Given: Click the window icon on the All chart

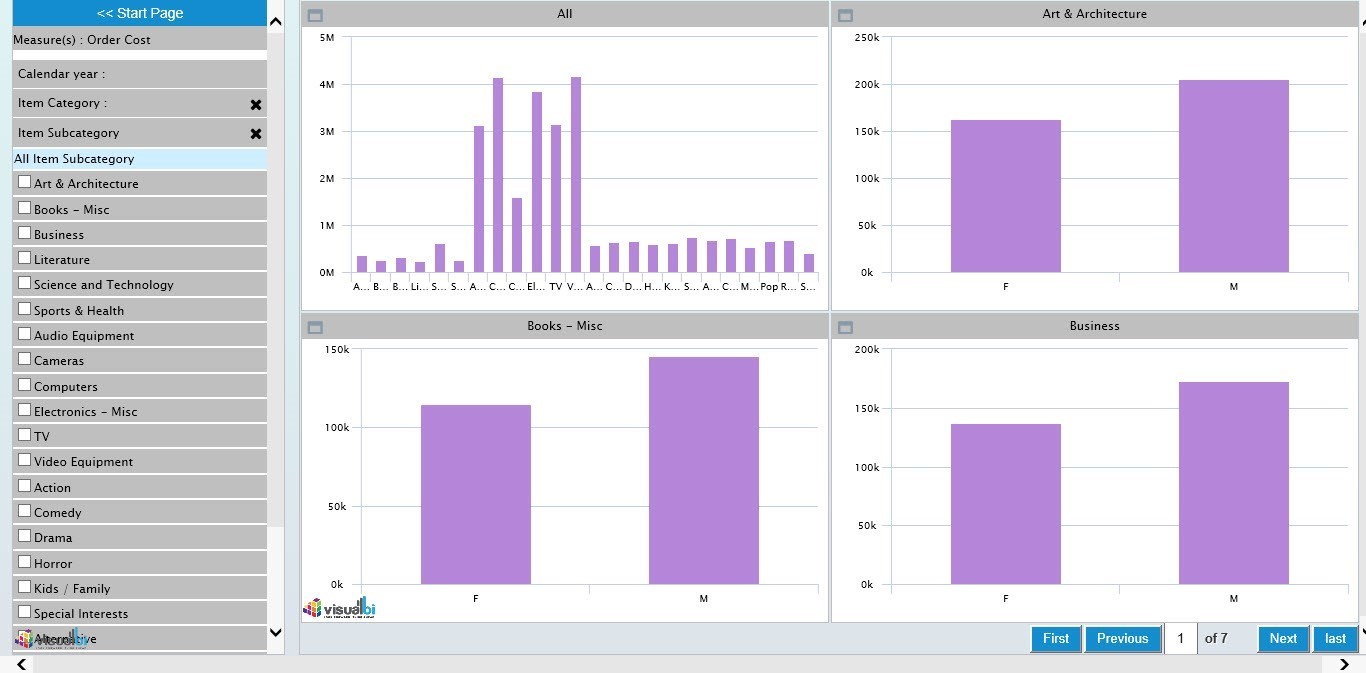Looking at the screenshot, I should coord(315,15).
